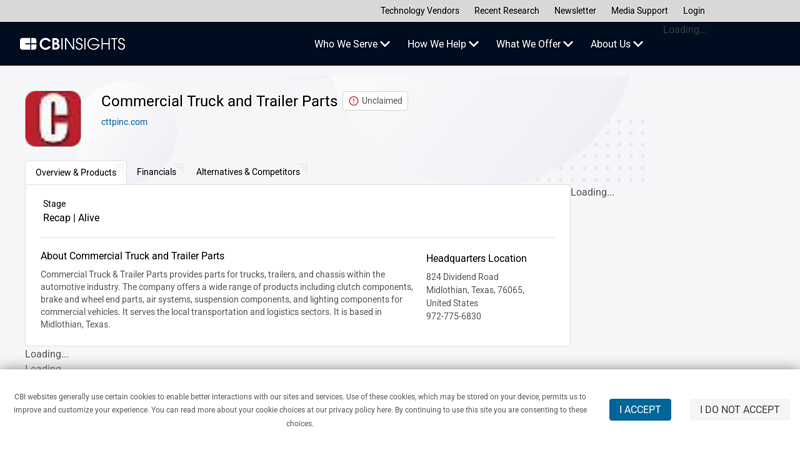Screen dimensions: 800x450
Task: Switch to Alternatives & Competitors tab
Action: pos(248,172)
